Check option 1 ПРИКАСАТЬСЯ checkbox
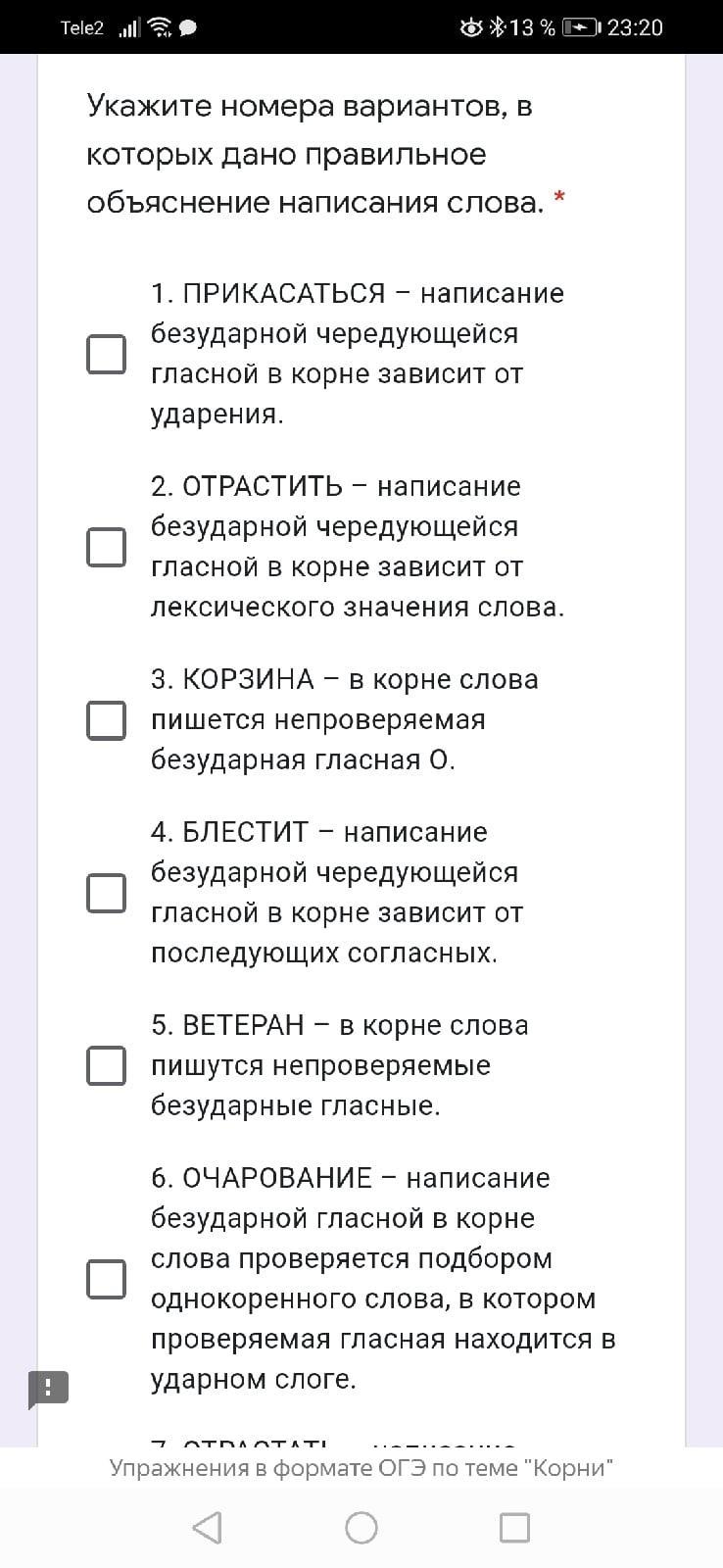The width and height of the screenshot is (723, 1568). coord(107,354)
